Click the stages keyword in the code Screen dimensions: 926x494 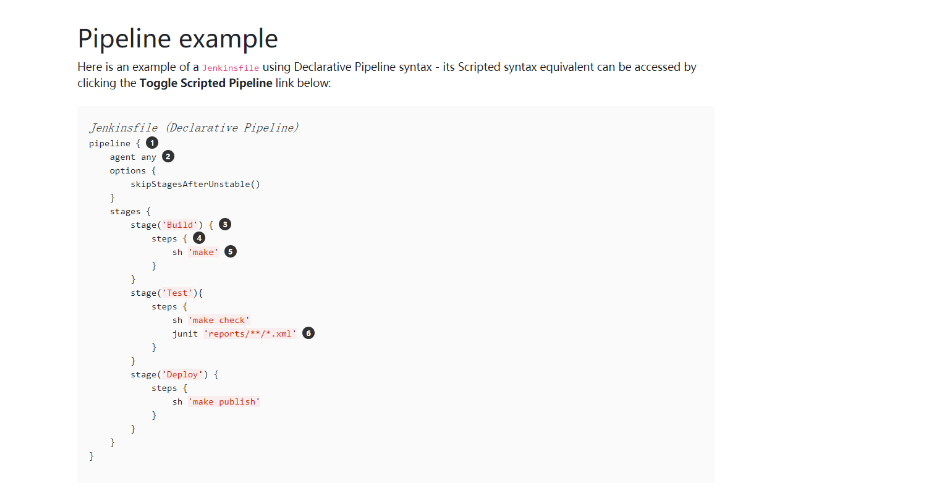tap(125, 211)
